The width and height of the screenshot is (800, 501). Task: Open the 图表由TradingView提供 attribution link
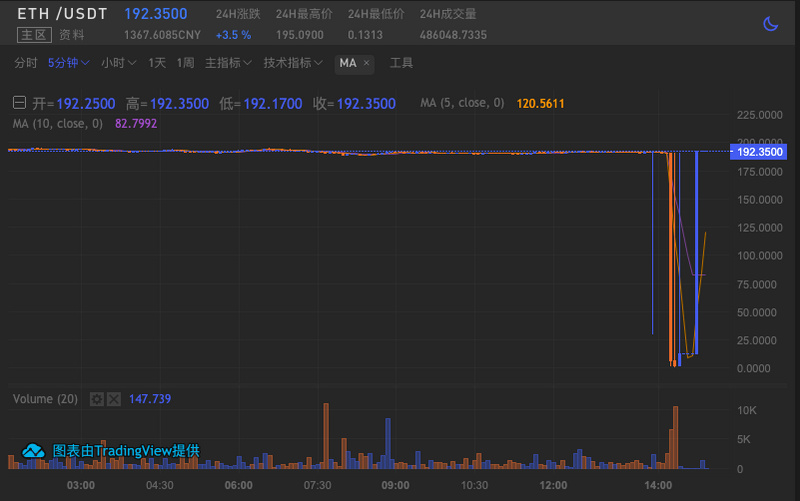(x=126, y=450)
